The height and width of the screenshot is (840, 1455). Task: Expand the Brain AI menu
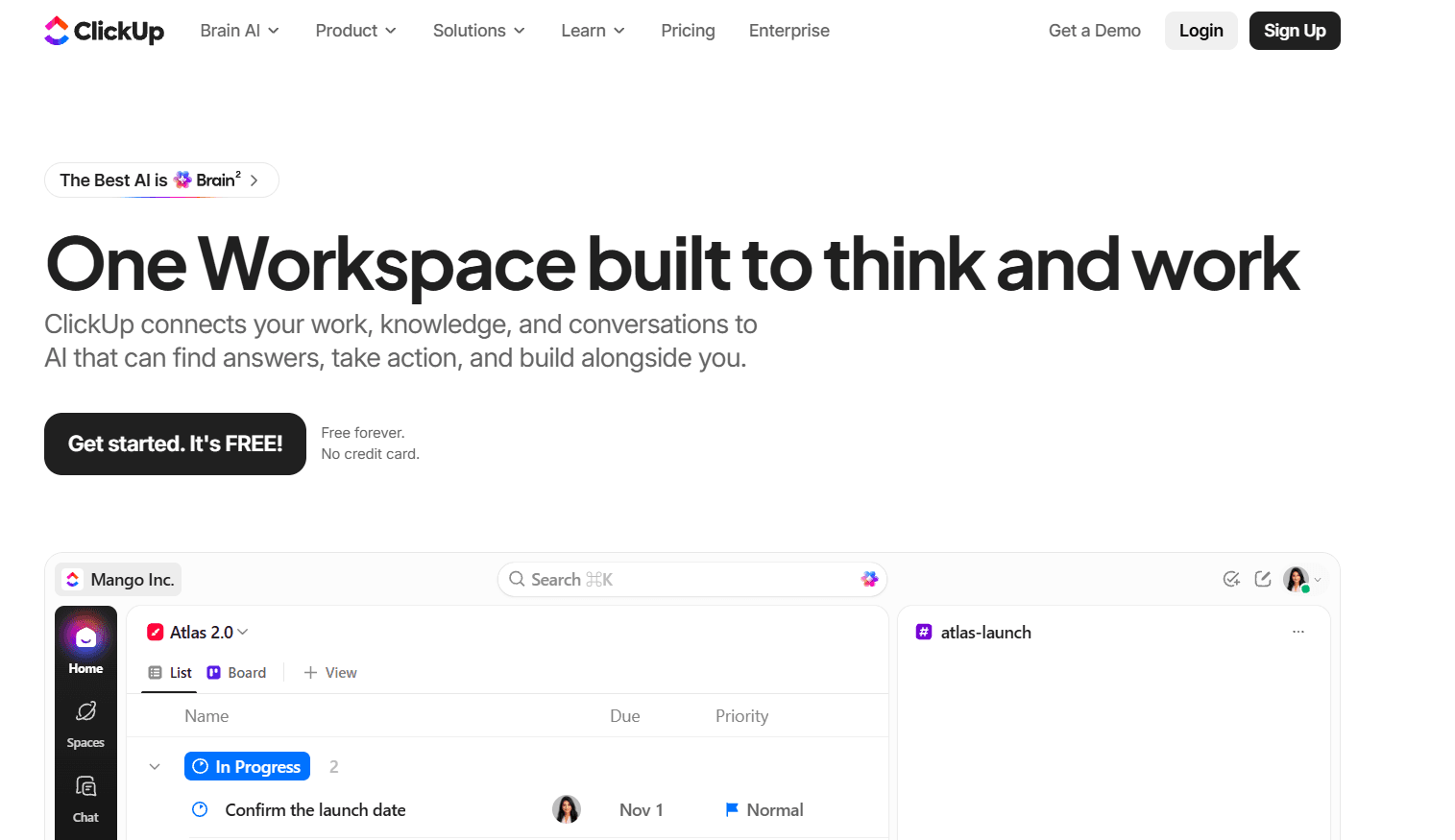(x=239, y=31)
